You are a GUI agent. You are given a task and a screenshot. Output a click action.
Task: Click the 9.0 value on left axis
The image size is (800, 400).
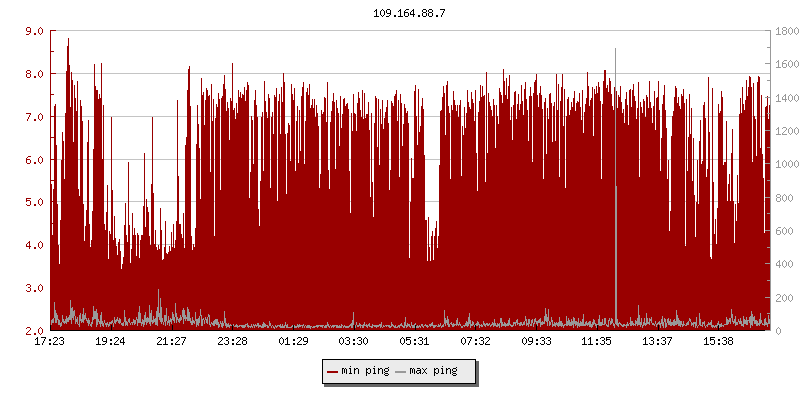[34, 31]
